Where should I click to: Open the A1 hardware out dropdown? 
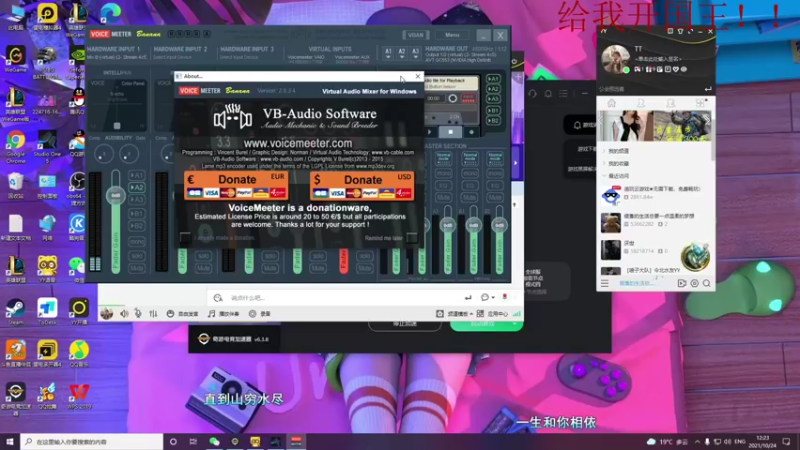coord(388,53)
